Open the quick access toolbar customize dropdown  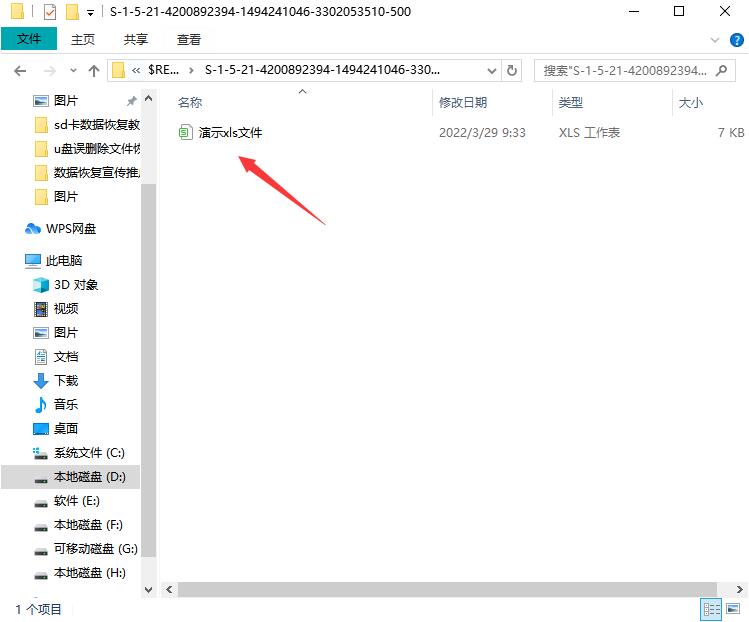click(x=90, y=12)
